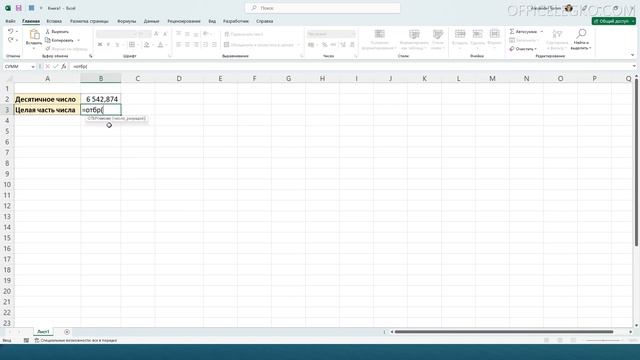Screen dimensions: 640x360
Task: Click the center horizontally icon
Action: coord(187,44)
